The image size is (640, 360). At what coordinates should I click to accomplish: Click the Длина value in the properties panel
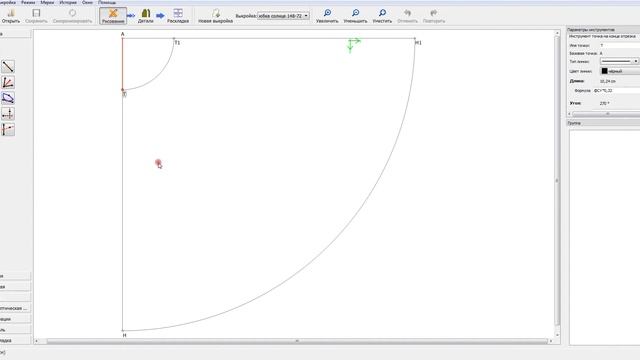(608, 81)
